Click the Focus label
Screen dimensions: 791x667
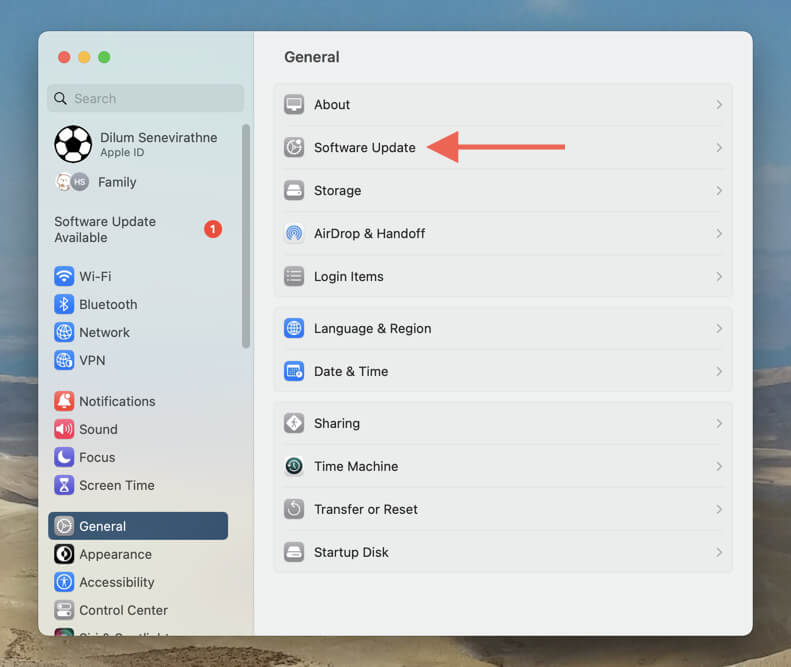tap(97, 457)
